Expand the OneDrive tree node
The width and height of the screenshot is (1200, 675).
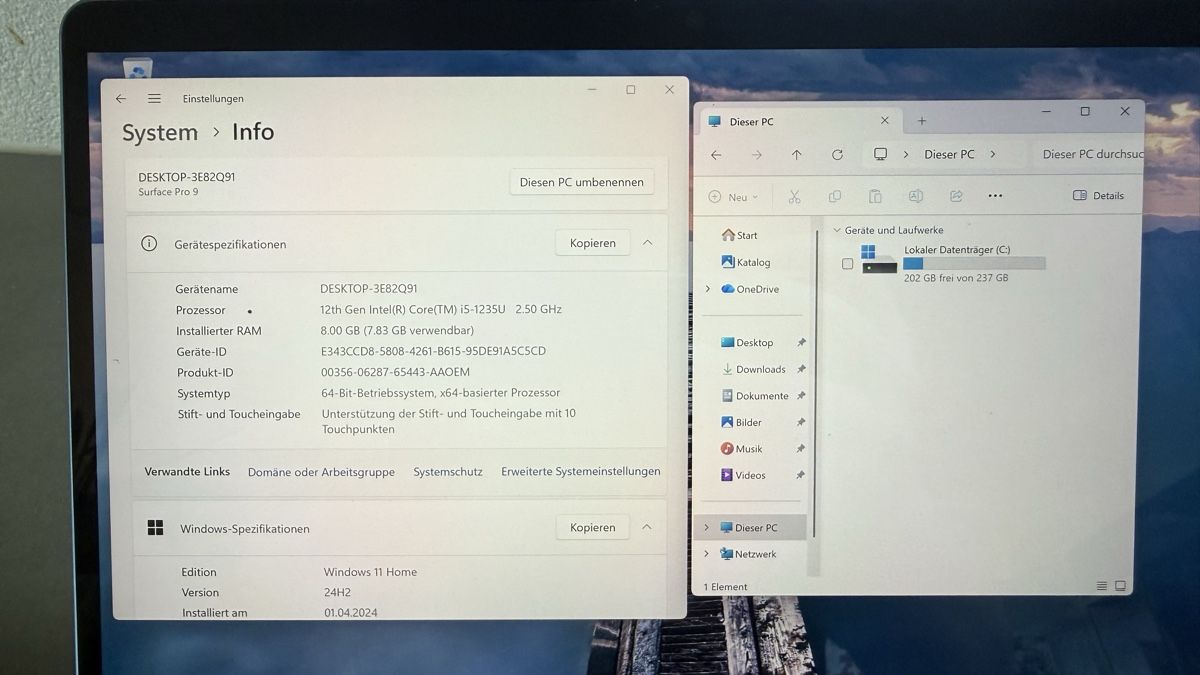pyautogui.click(x=708, y=289)
